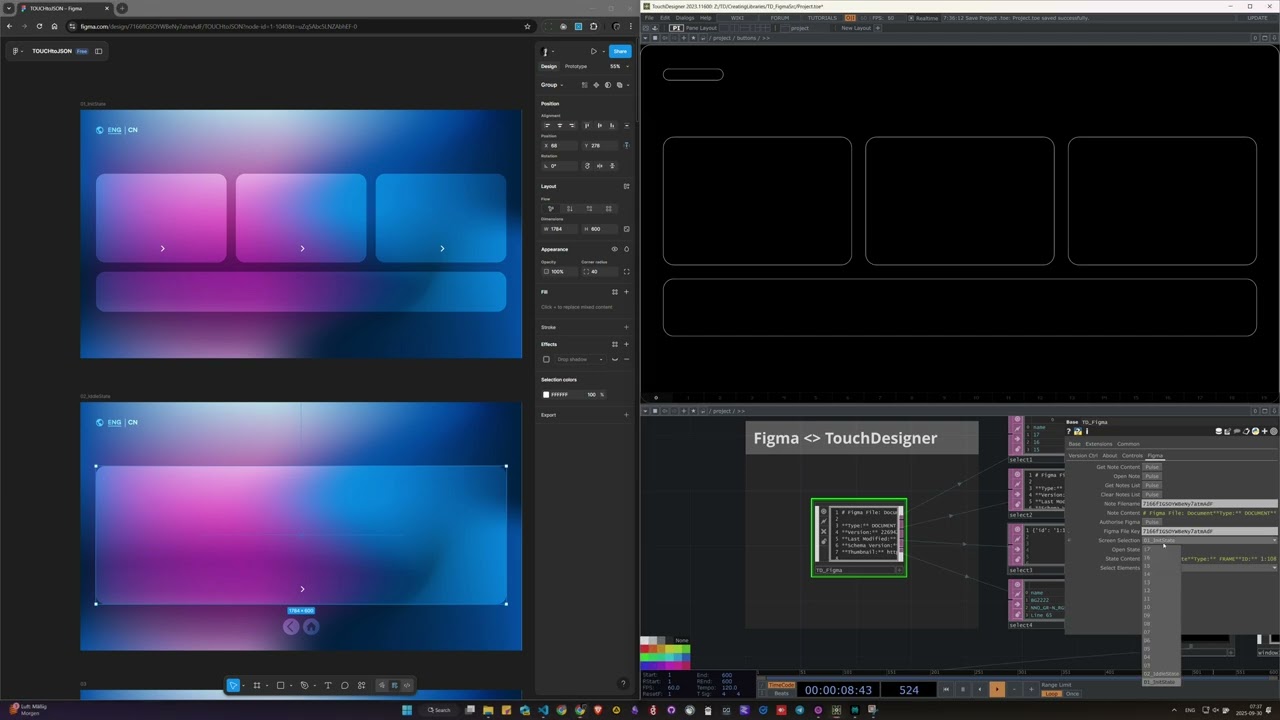Click the blend mode drop icon in Appearance
The image size is (1280, 720).
[x=626, y=249]
